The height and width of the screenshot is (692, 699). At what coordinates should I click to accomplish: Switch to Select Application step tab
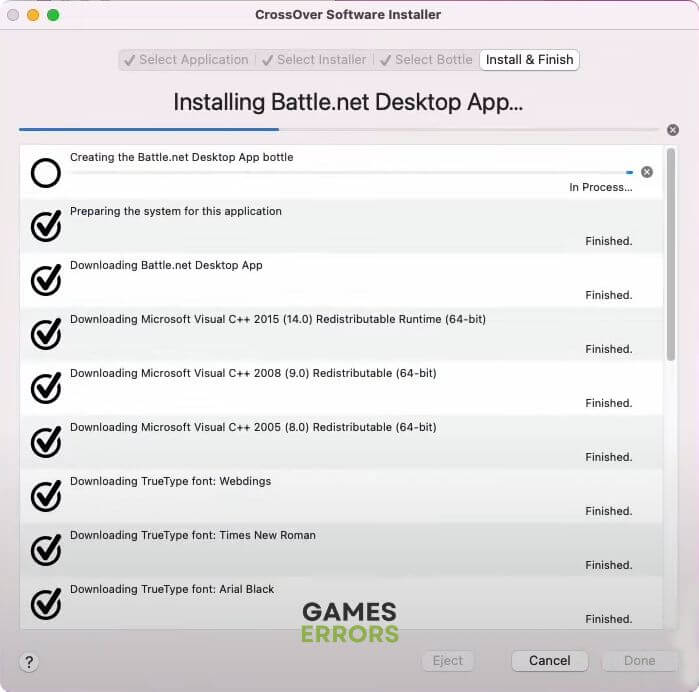187,60
